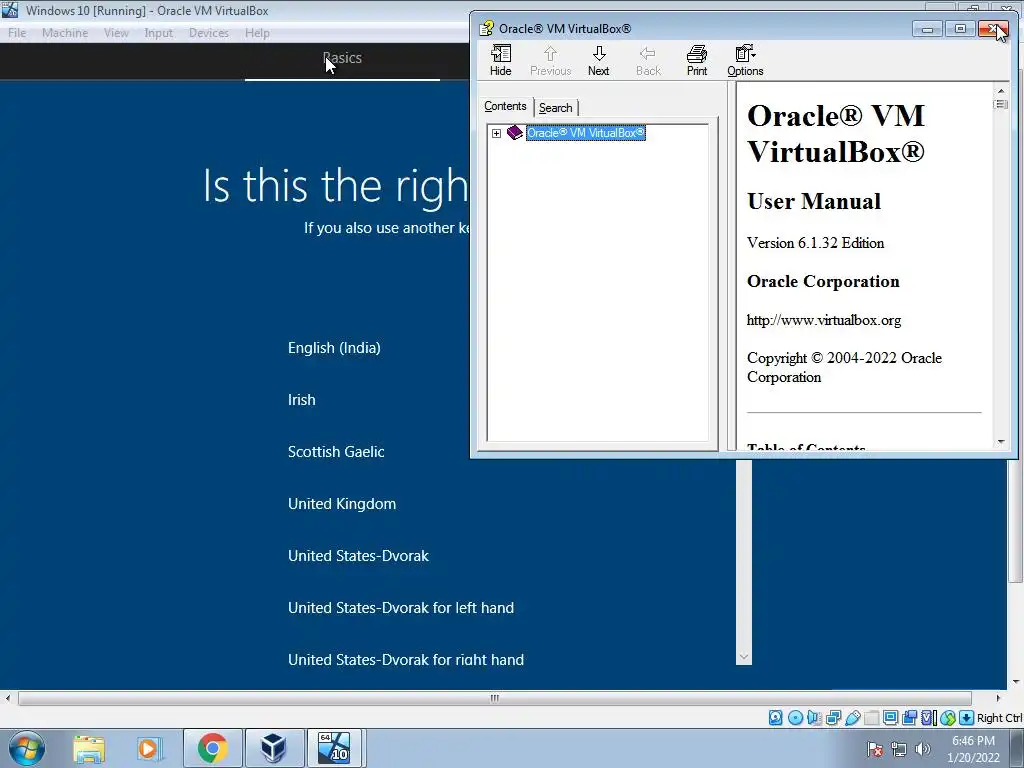Select United States-Dvorak for right hand layout

click(406, 660)
